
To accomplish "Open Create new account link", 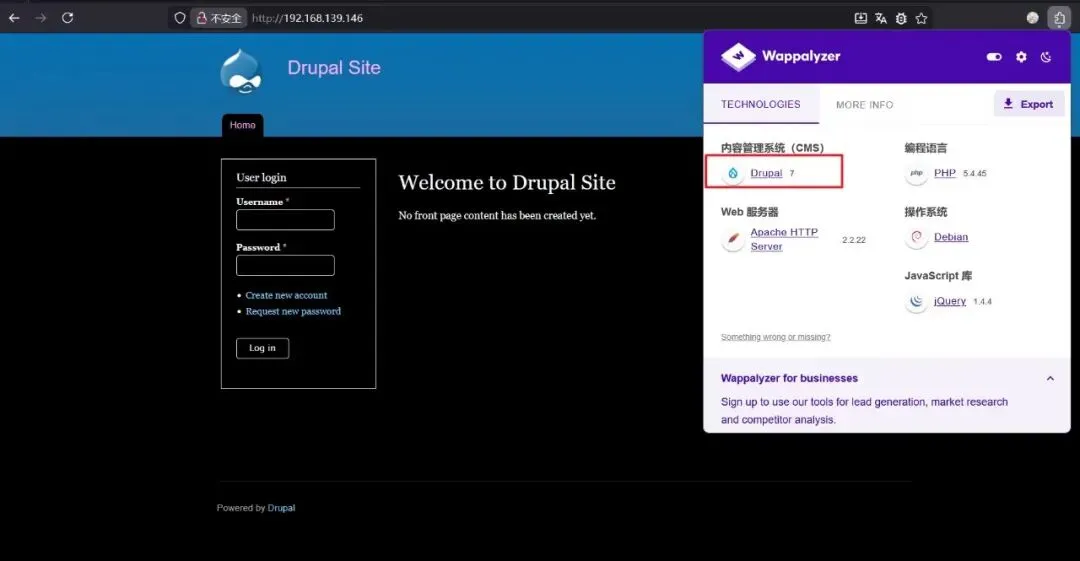I will [287, 295].
